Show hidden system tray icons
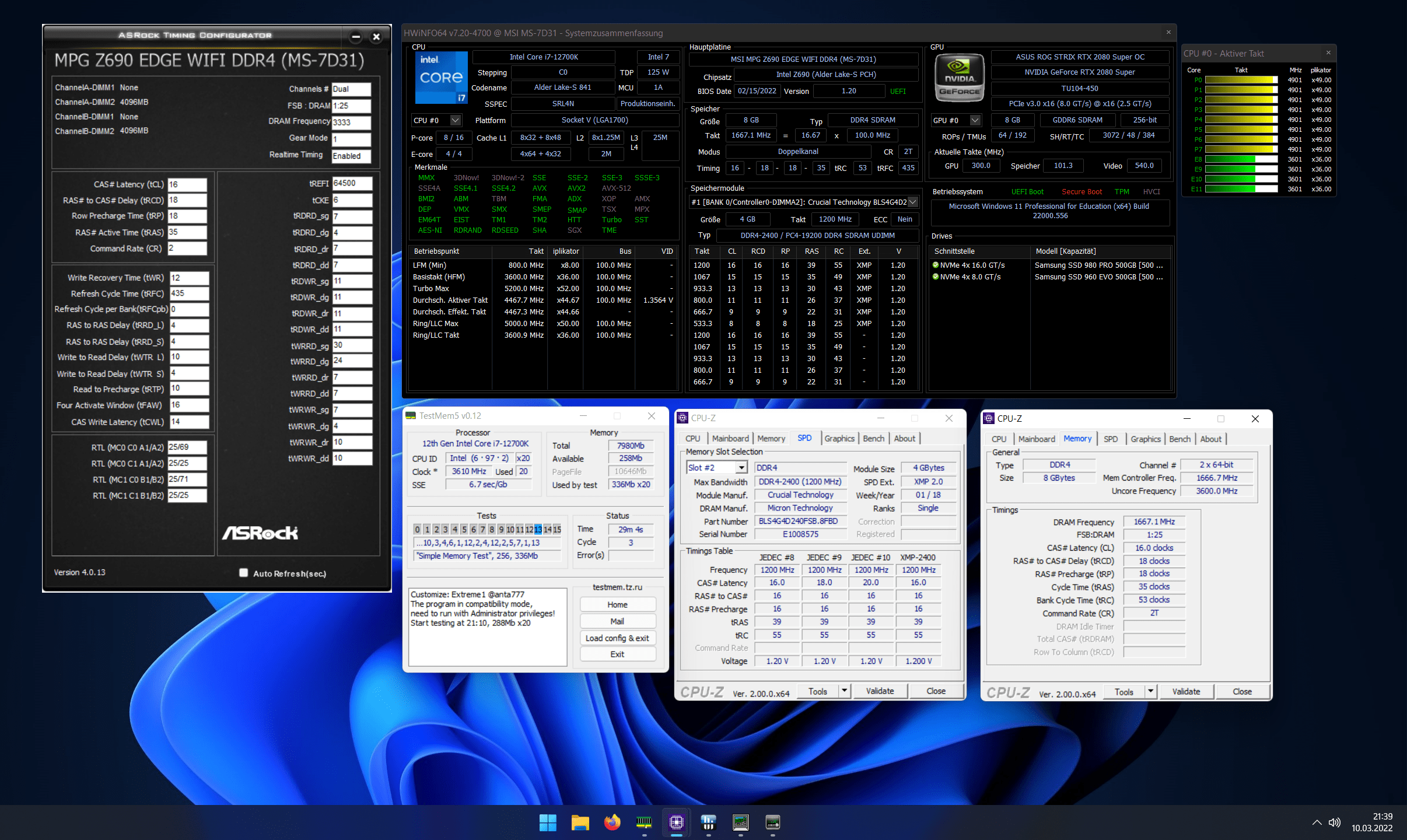The height and width of the screenshot is (840, 1407). [1317, 822]
